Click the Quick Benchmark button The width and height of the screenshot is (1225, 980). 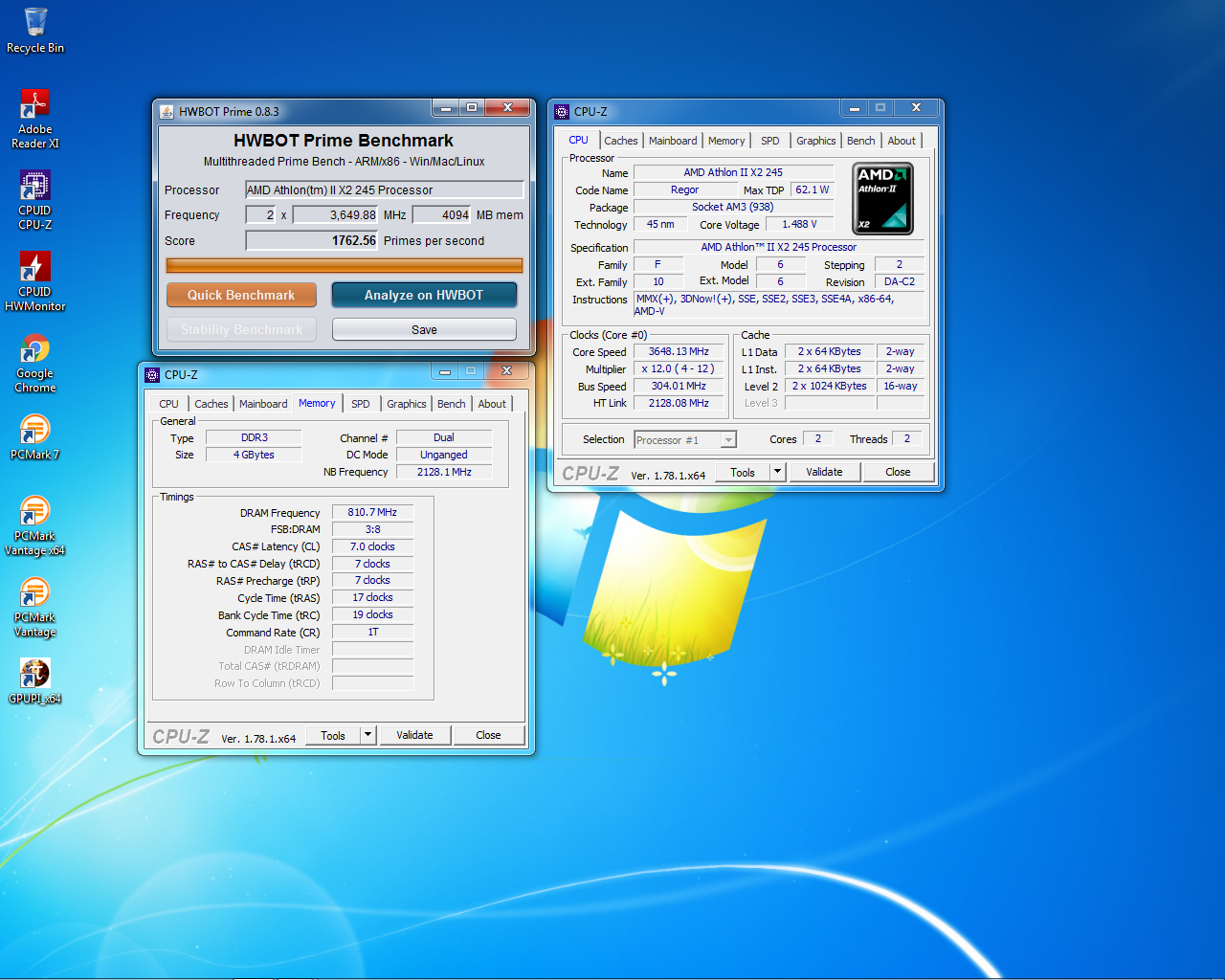point(241,295)
